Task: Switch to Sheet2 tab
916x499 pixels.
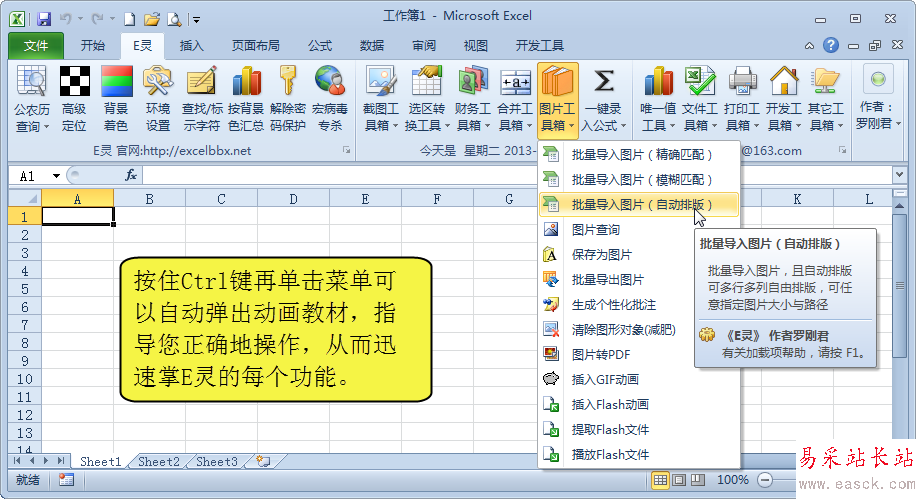Action: [x=159, y=462]
